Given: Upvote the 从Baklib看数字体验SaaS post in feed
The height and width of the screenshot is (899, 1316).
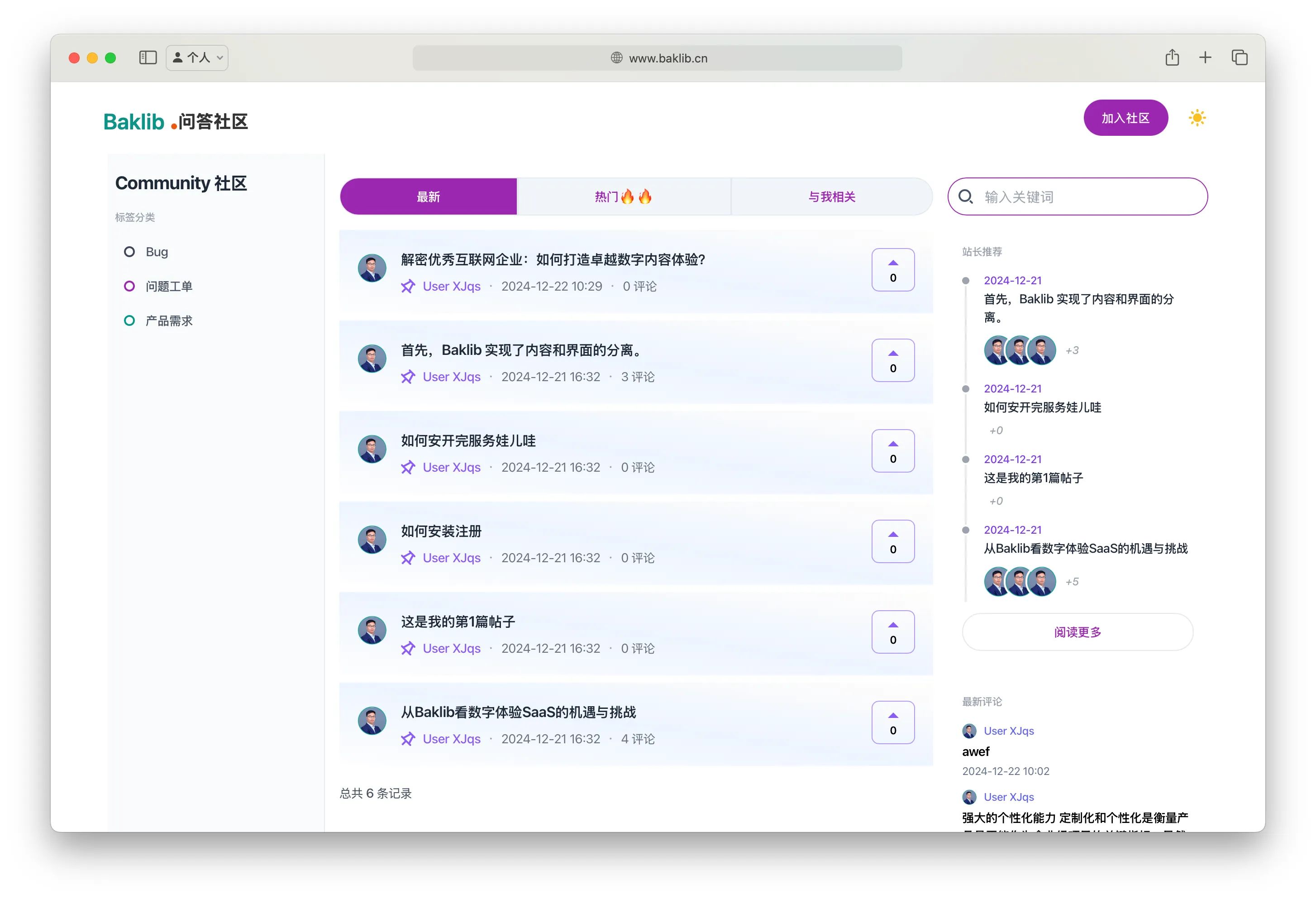Looking at the screenshot, I should (x=892, y=722).
